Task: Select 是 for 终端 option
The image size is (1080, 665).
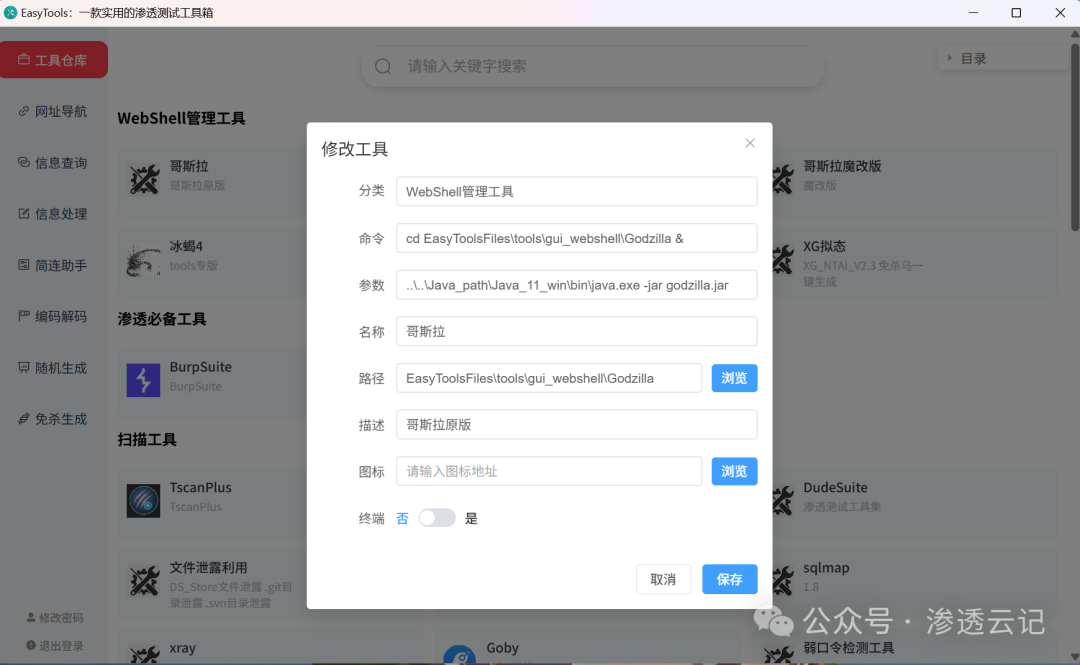Action: click(x=471, y=518)
